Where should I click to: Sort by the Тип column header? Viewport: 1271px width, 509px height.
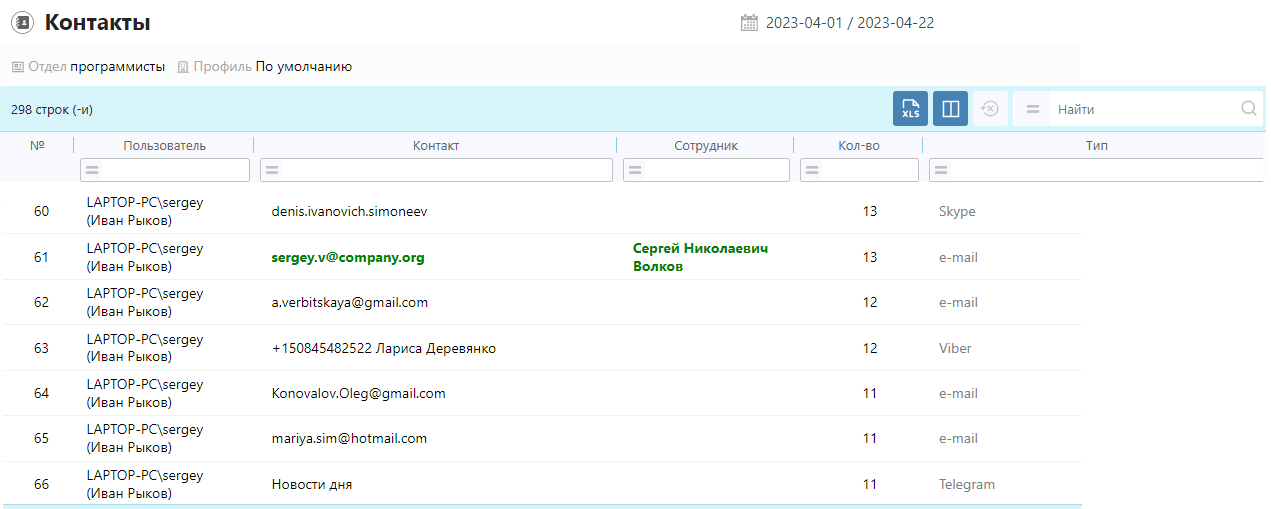(1096, 146)
